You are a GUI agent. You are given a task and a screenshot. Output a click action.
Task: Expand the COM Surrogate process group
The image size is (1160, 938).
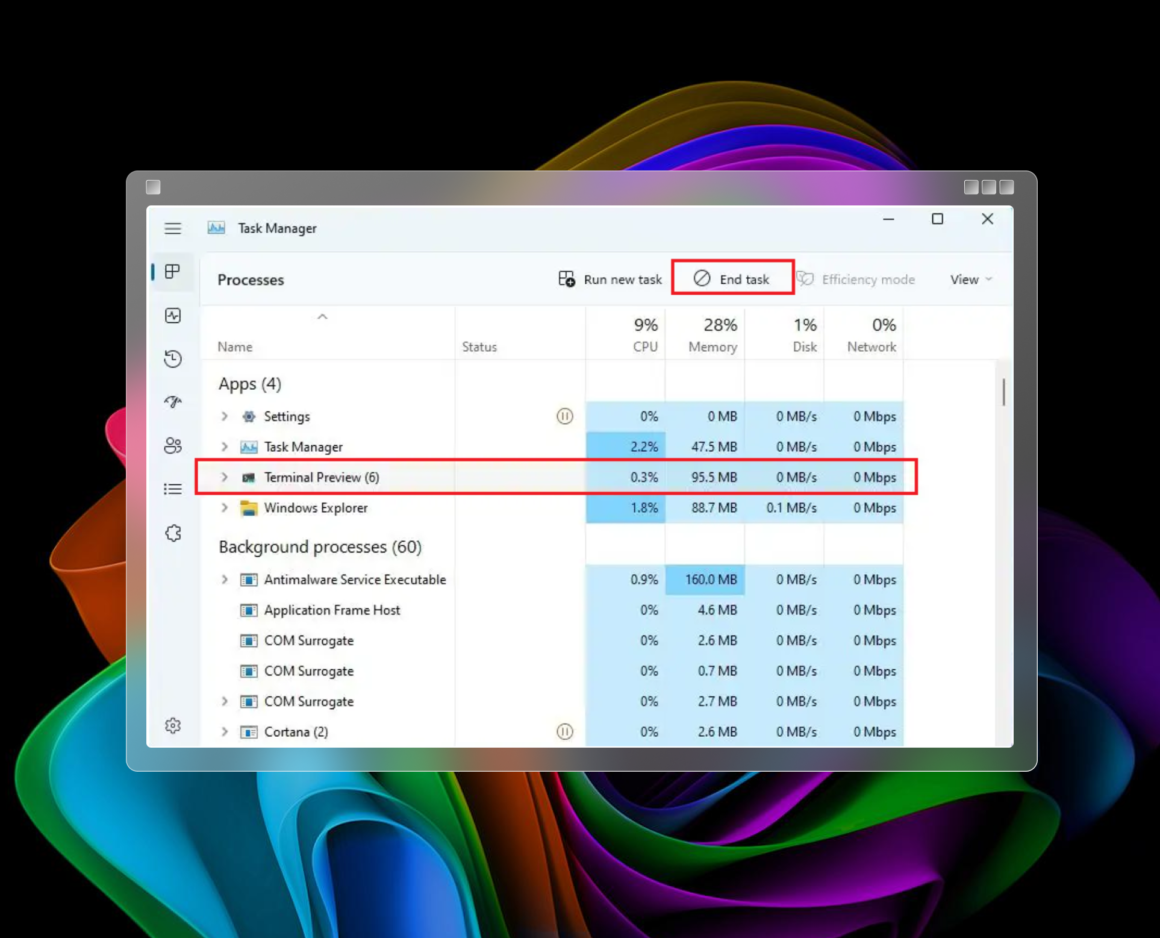pyautogui.click(x=224, y=701)
